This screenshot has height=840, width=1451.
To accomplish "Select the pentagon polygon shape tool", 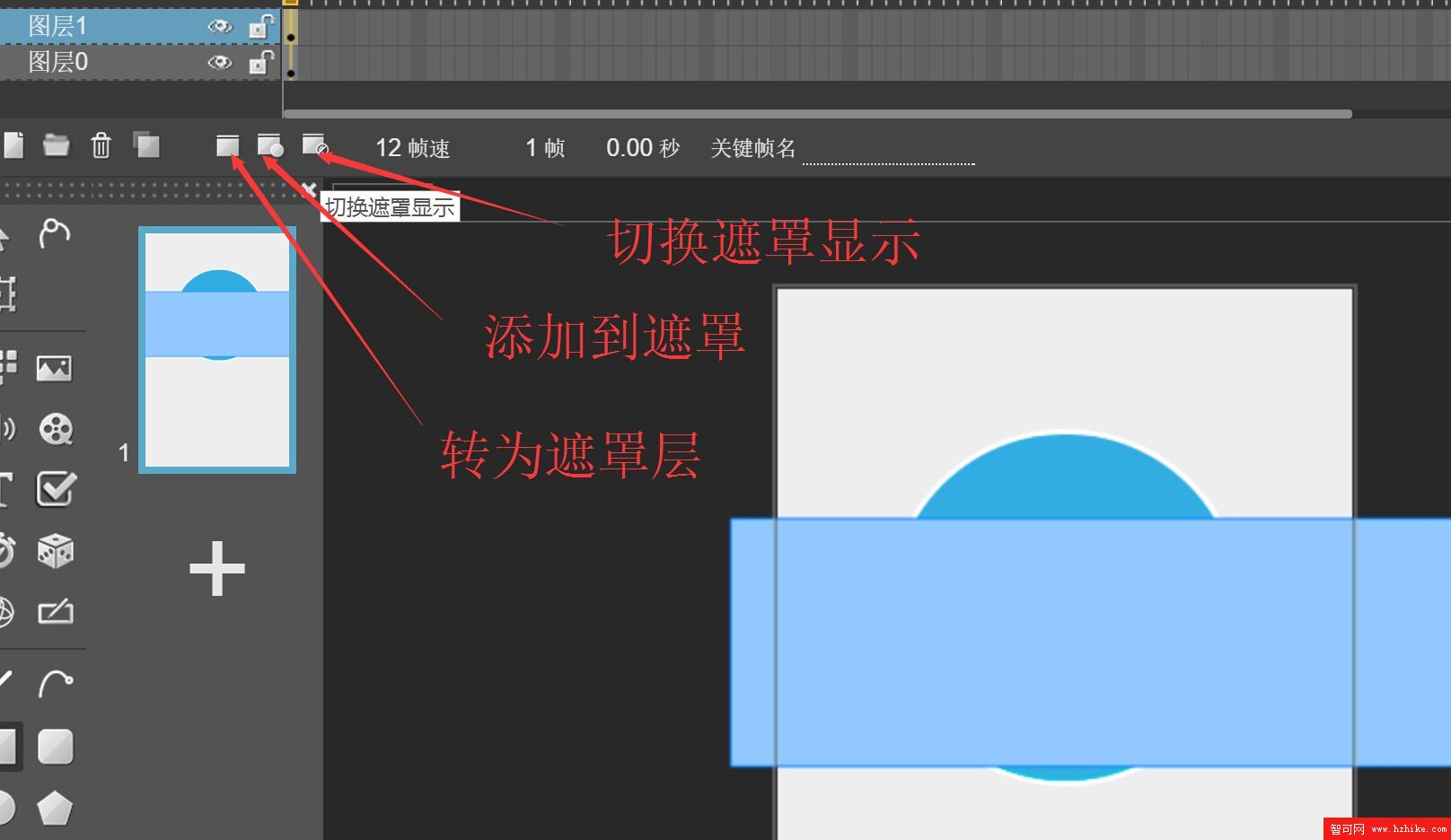I will [x=55, y=809].
